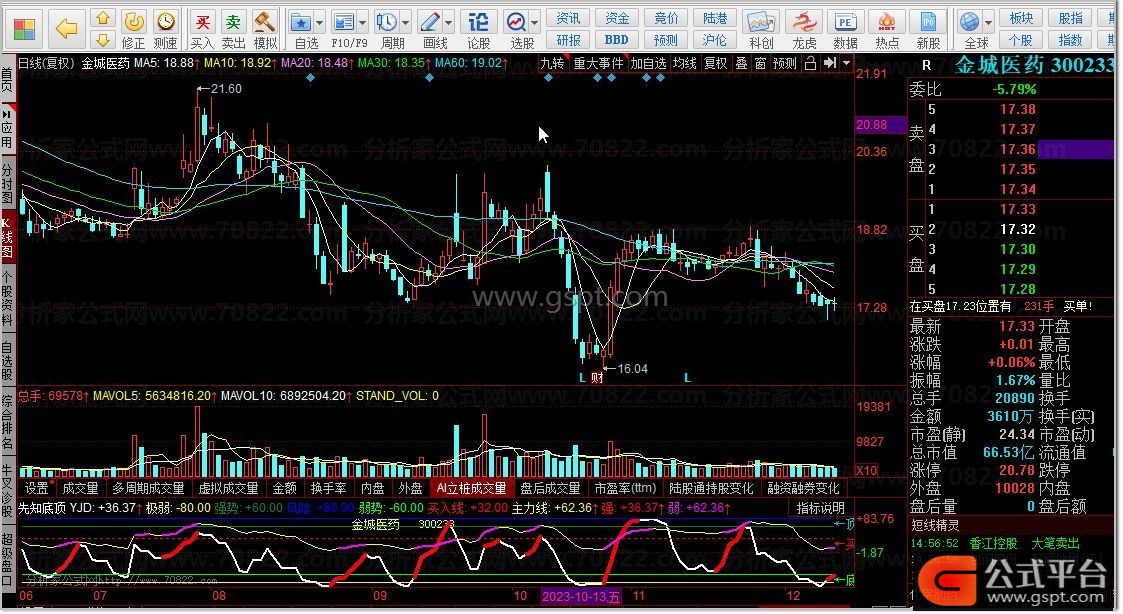Toggle the chart lock icon

(810, 63)
